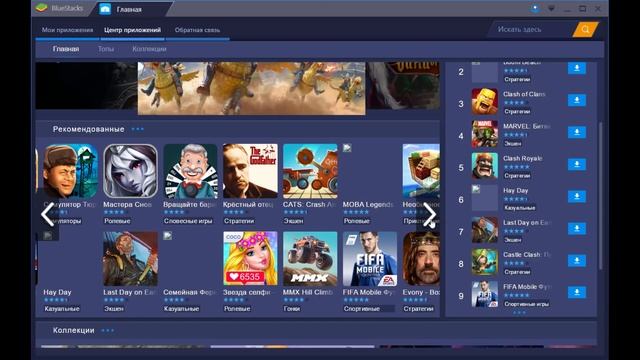The width and height of the screenshot is (640, 360).
Task: Click Словесные игры category tag
Action: tap(188, 221)
